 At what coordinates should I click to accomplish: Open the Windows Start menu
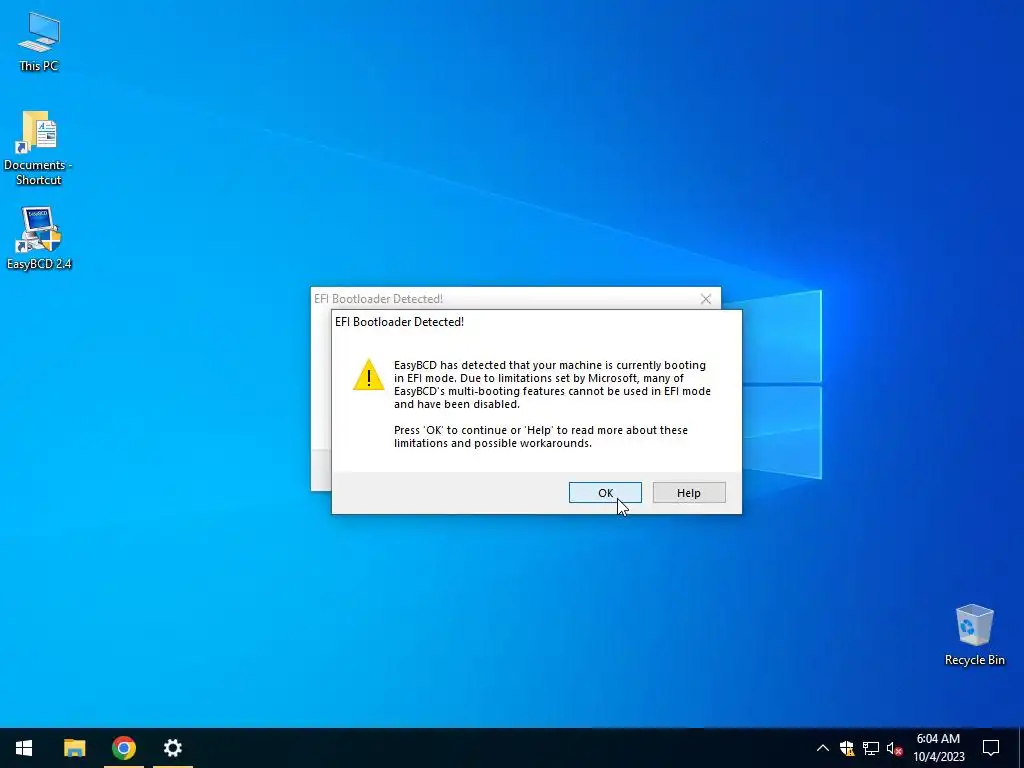point(24,748)
